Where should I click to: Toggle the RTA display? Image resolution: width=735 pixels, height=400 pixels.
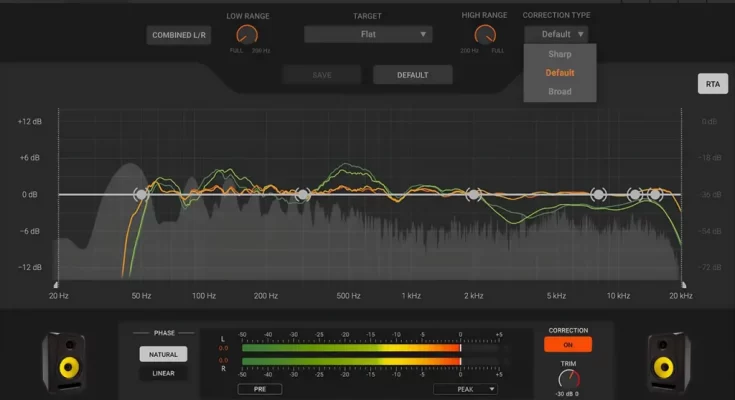[712, 84]
